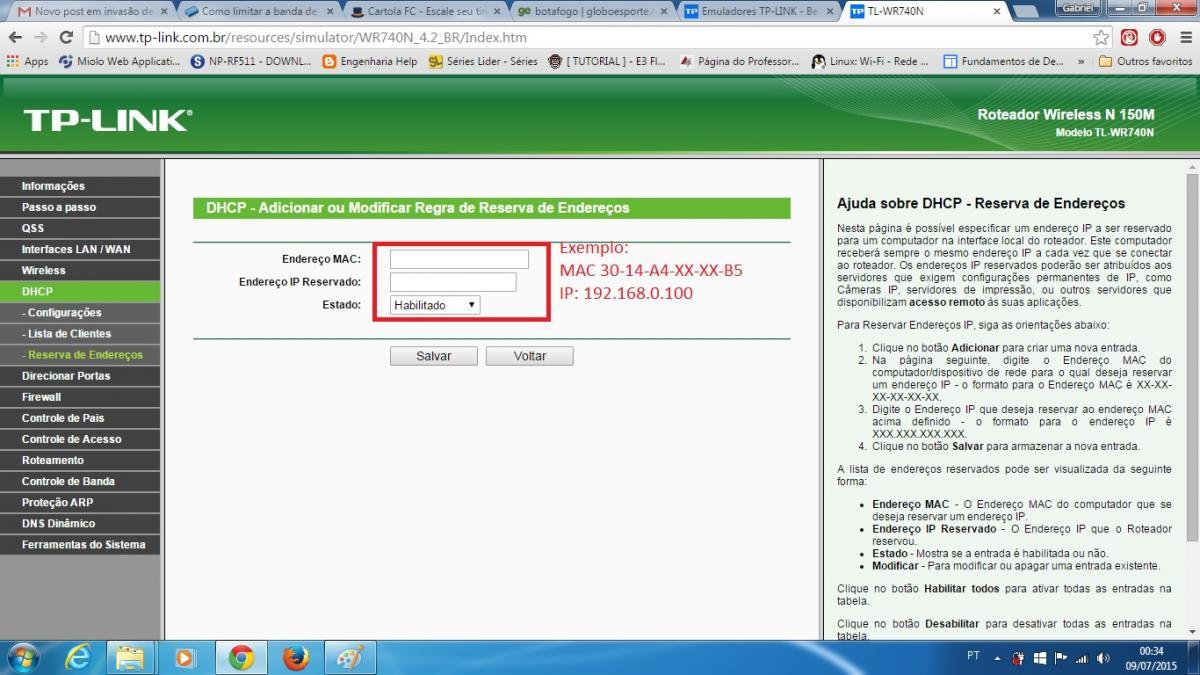
Task: Click the browser back arrow
Action: pos(15,37)
